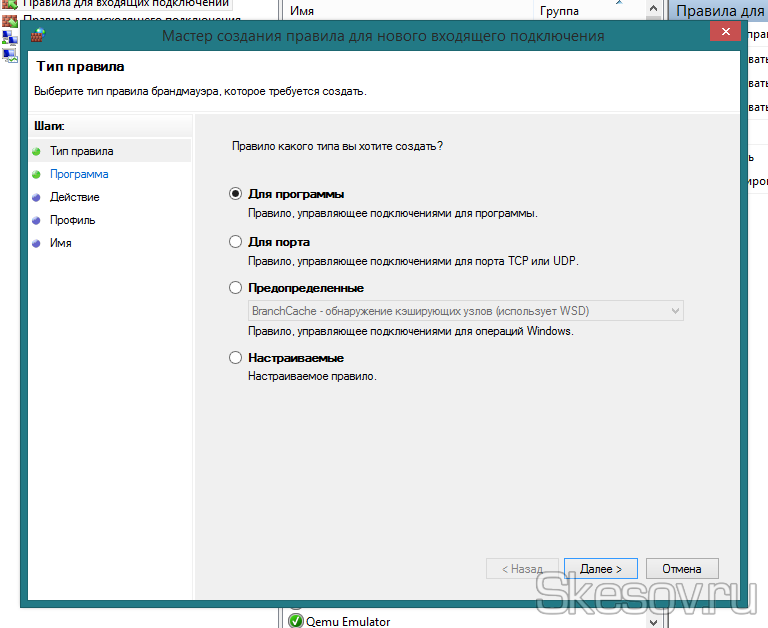Pick the Настраиваемые rule type option
Image resolution: width=768 pixels, height=628 pixels.
(236, 357)
